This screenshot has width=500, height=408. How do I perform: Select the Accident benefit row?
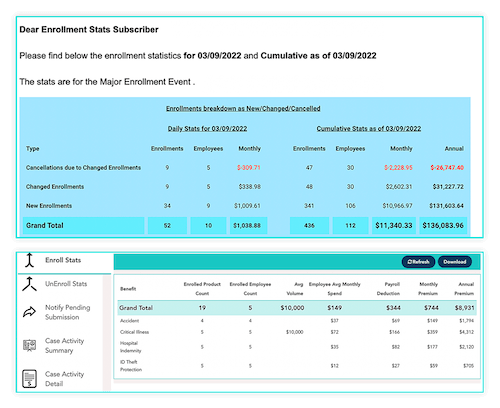point(297,321)
